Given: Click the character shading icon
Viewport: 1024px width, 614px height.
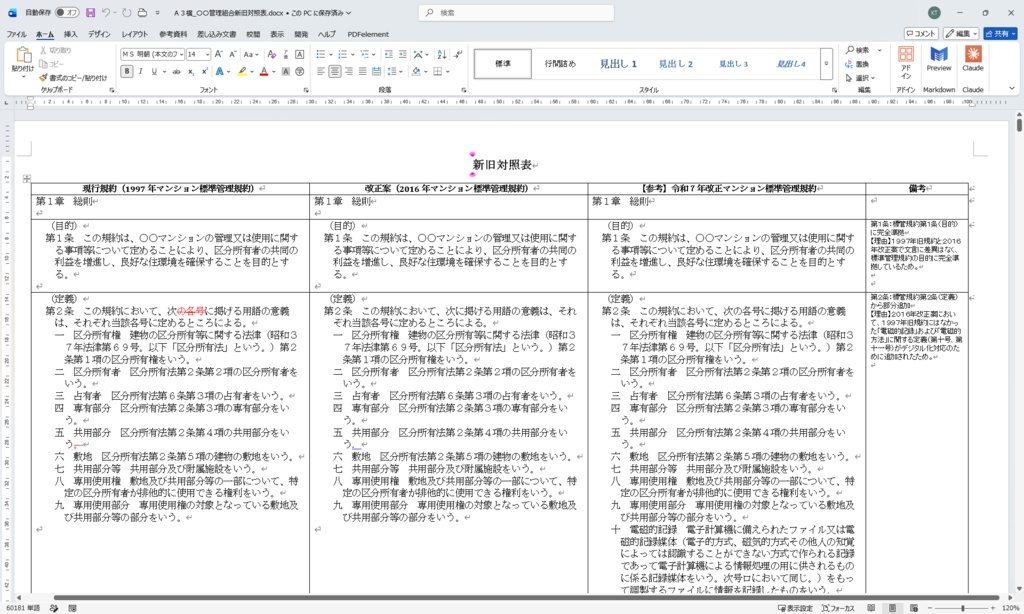Looking at the screenshot, I should (x=285, y=72).
